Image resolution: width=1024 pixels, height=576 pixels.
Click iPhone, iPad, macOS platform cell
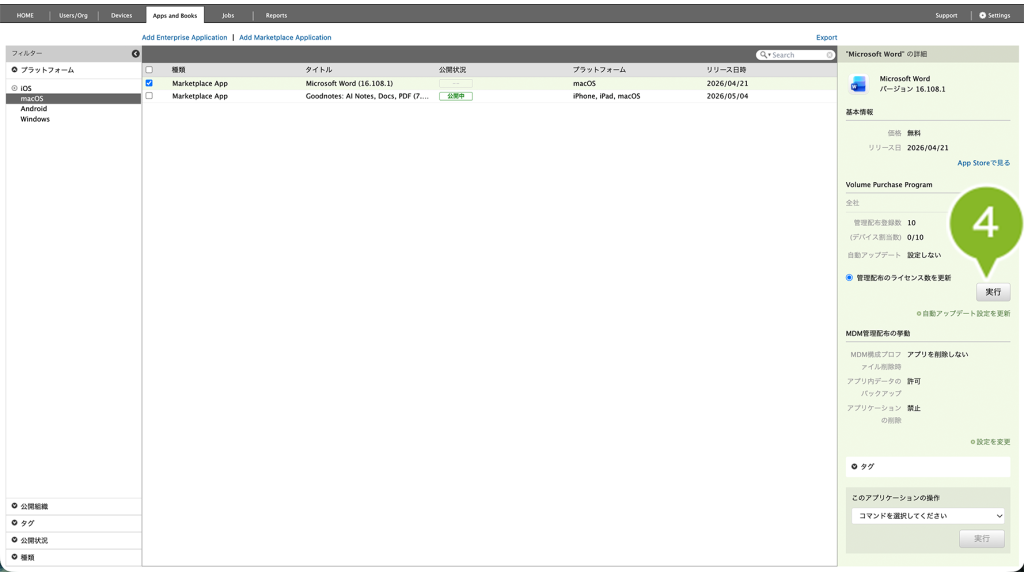click(x=607, y=96)
